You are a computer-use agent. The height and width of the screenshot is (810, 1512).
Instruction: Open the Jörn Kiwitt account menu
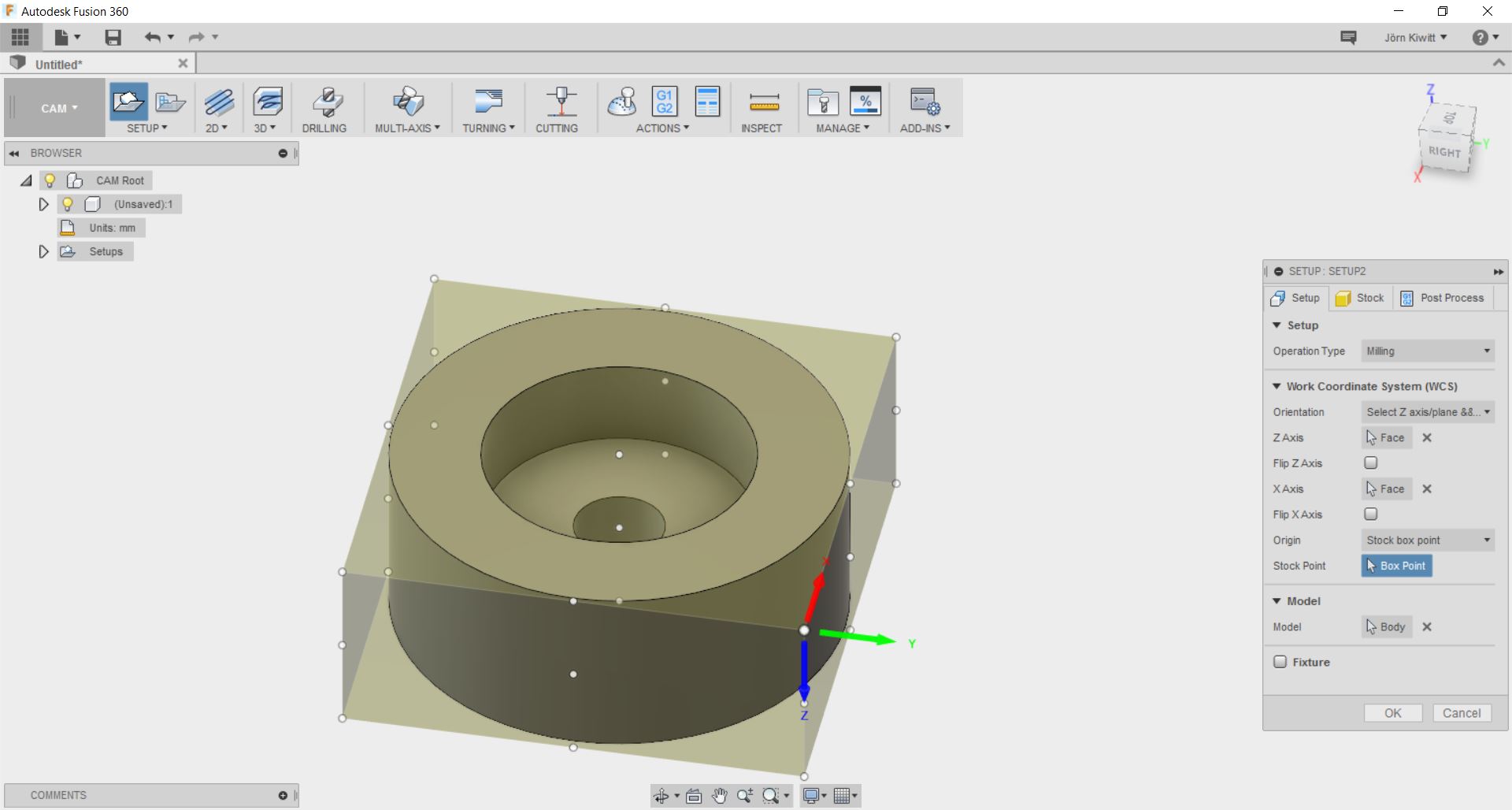coord(1415,38)
